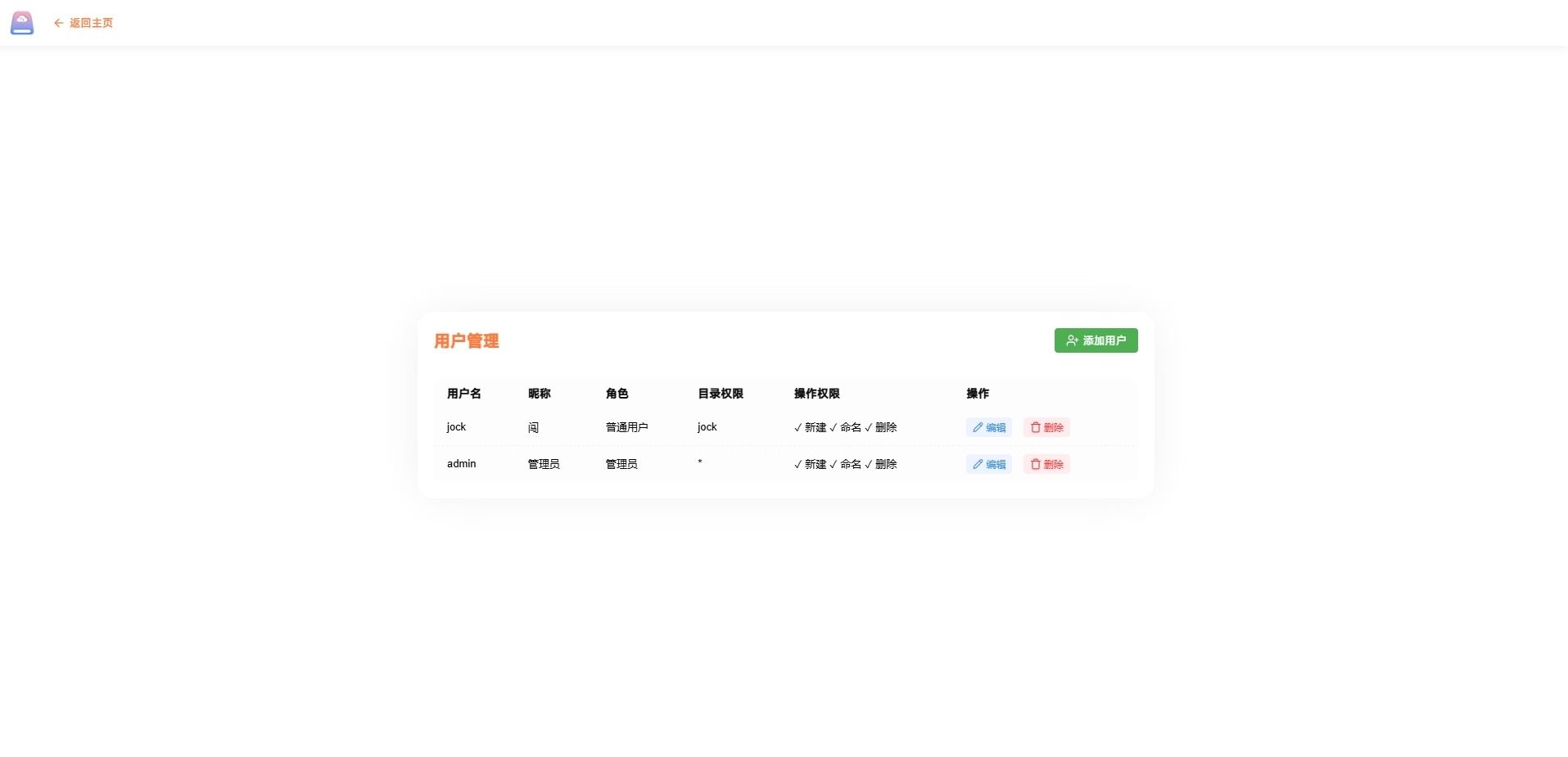Click jock's directory permission cell
The width and height of the screenshot is (1568, 757).
click(x=707, y=427)
